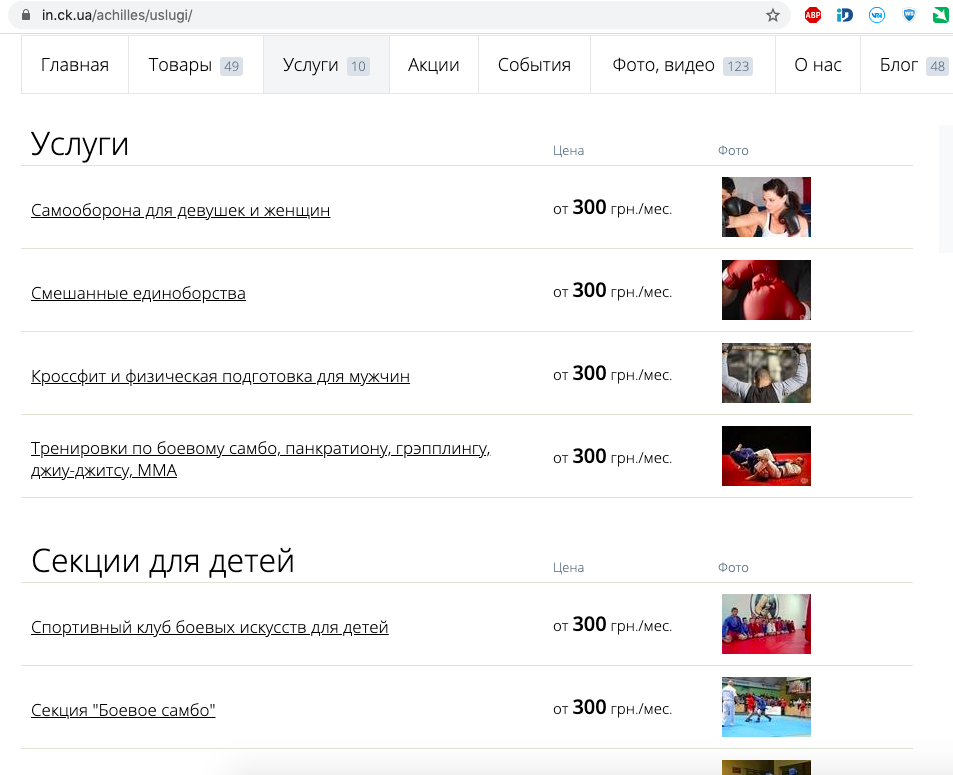
Task: Click Кроссфит и физическая подготовка для мужчин
Action: 220,376
